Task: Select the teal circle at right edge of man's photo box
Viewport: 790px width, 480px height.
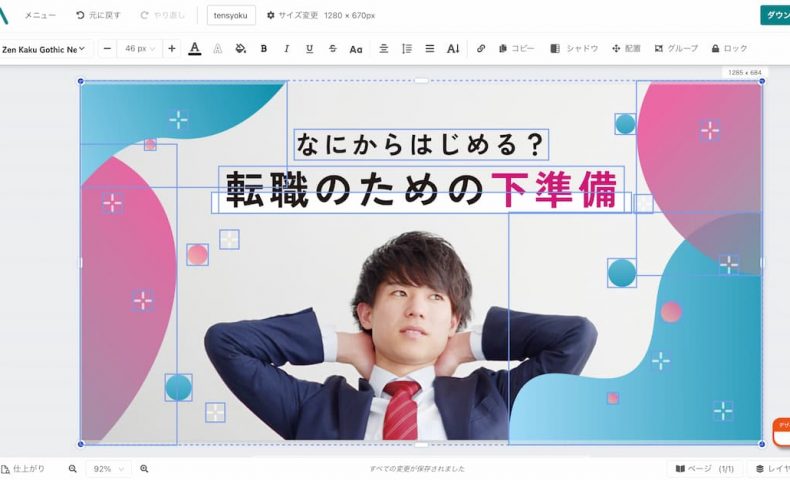Action: coord(622,273)
